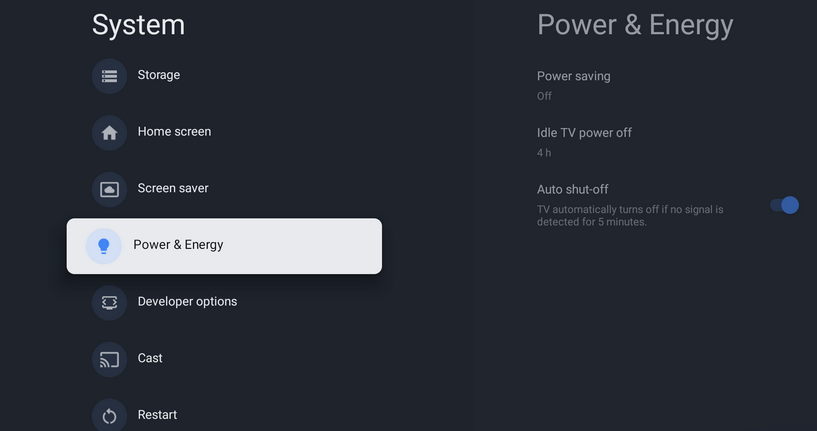
Task: Click the Power saving Off value
Action: 544,96
